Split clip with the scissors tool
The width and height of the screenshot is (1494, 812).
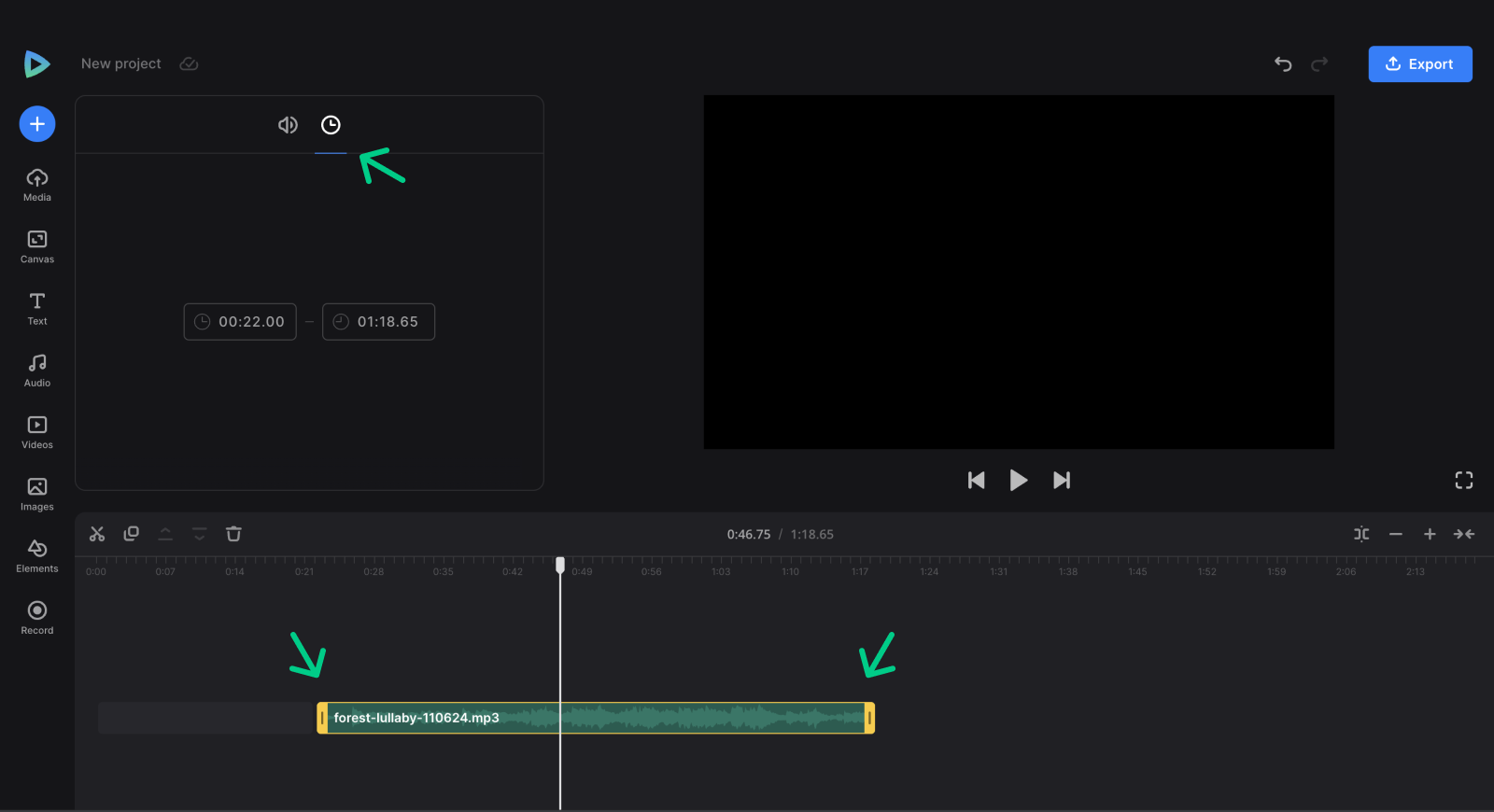97,534
